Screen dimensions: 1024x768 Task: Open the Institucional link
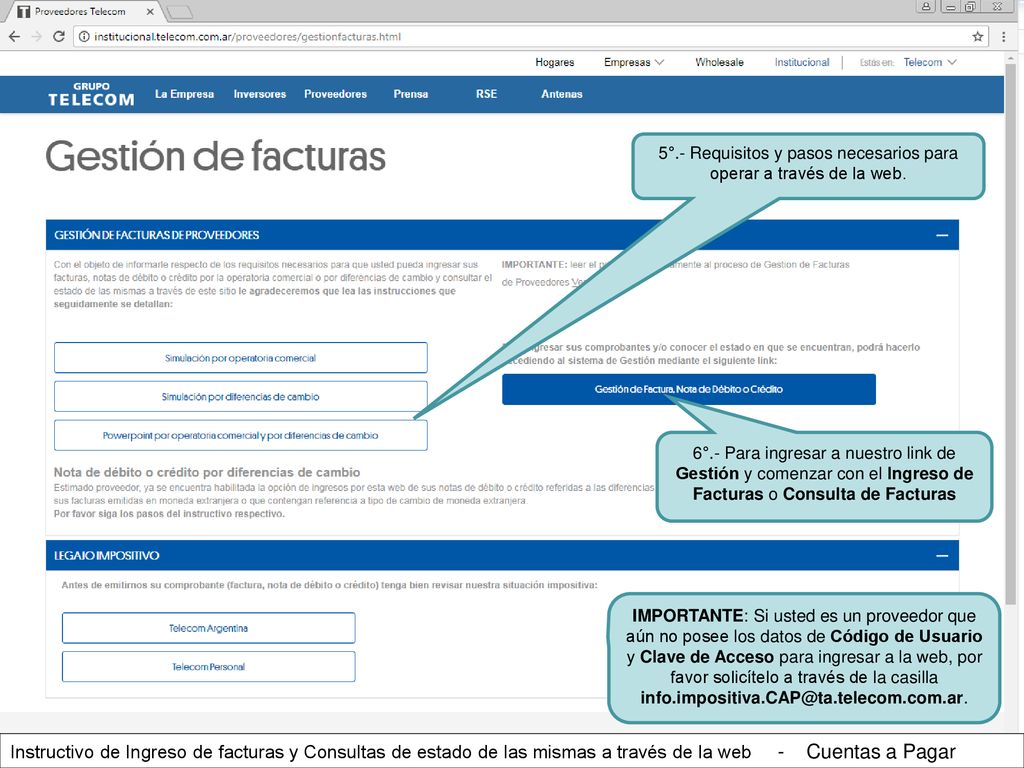click(x=802, y=62)
